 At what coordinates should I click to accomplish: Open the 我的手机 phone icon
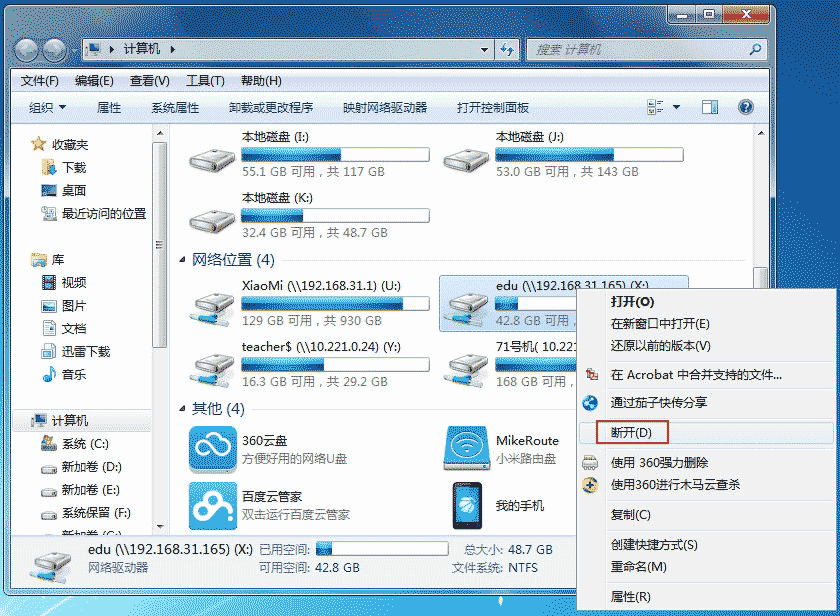coord(467,505)
